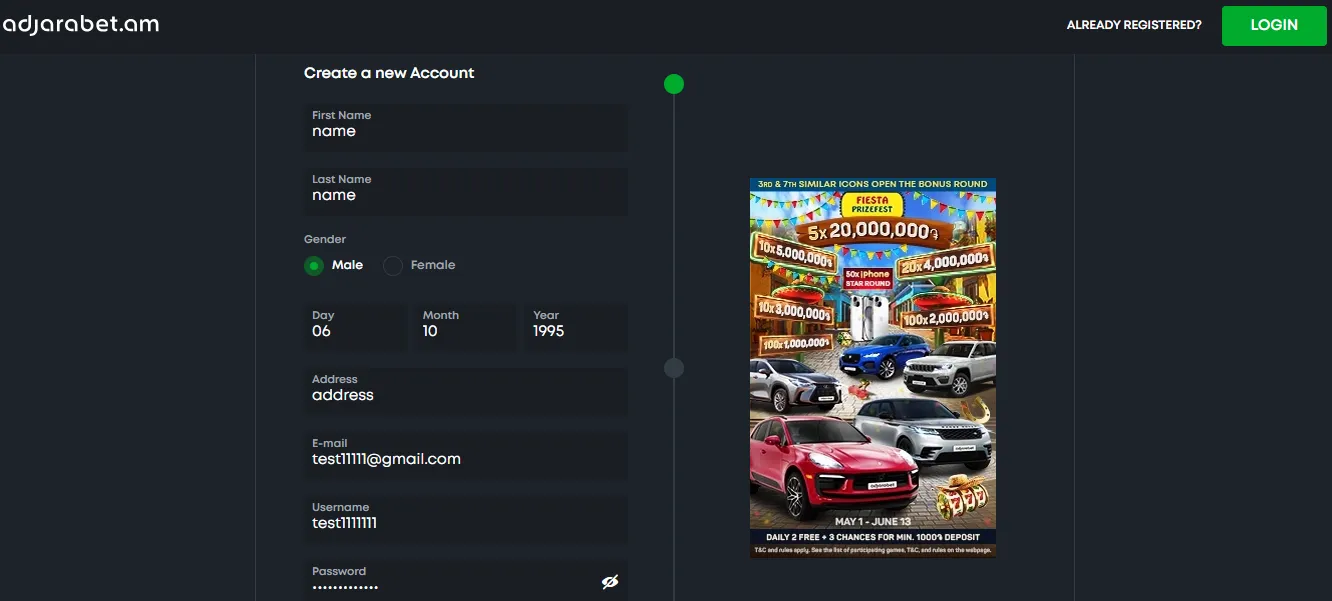Open the Day of birth field
The image size is (1332, 601).
coord(356,327)
